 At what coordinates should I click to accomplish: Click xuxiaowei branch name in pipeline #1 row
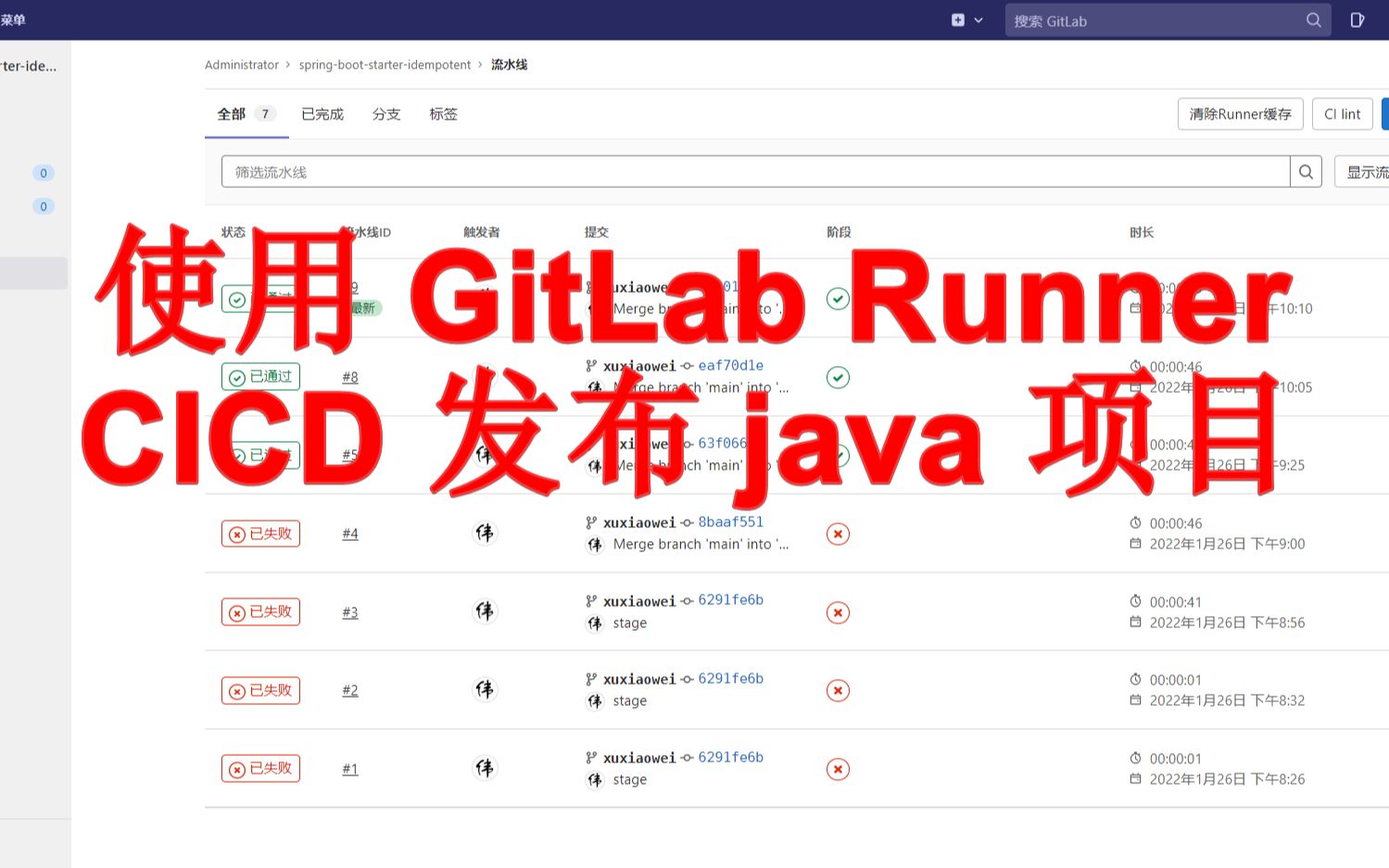pos(639,758)
